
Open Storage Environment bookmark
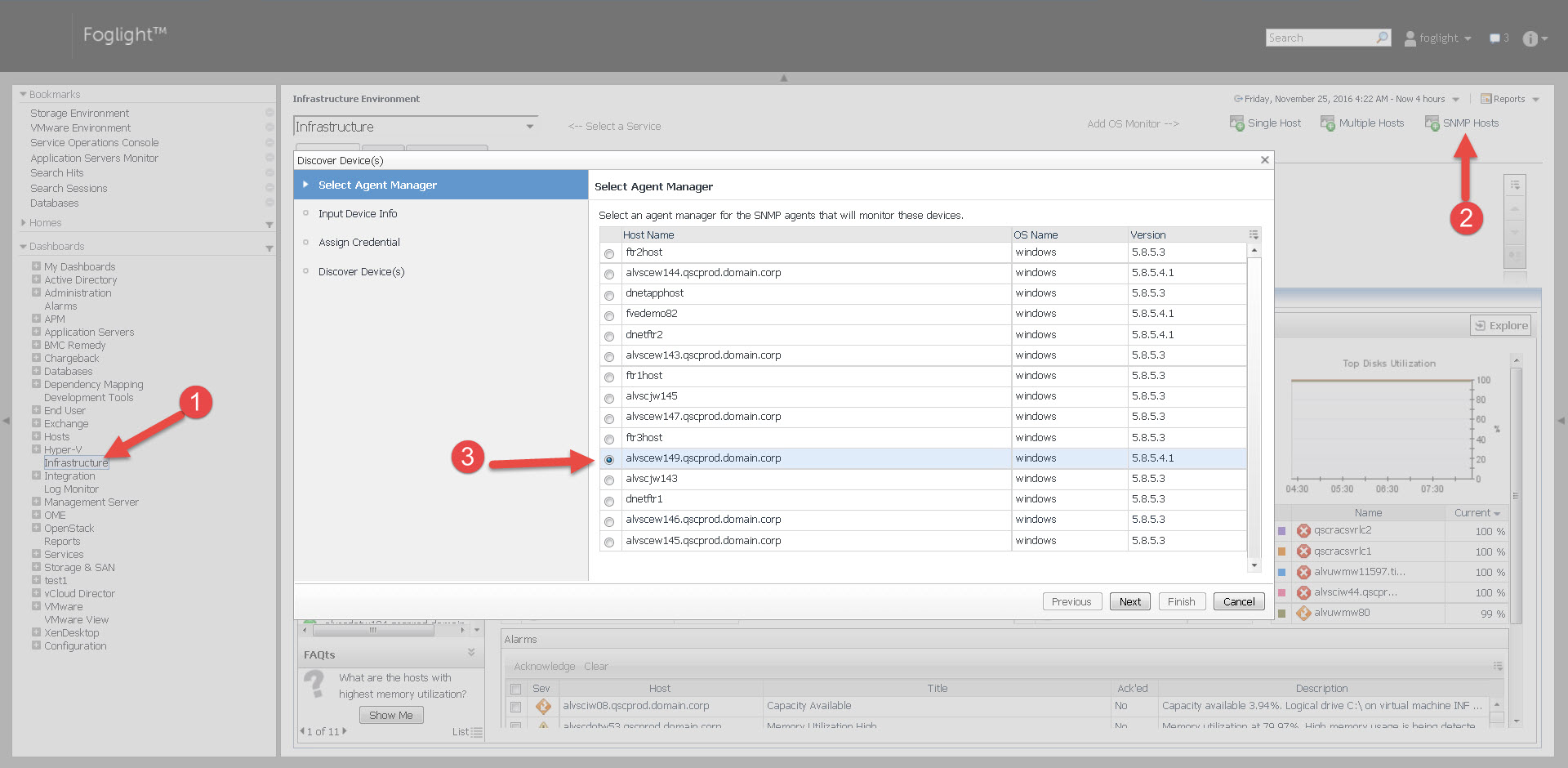tap(79, 113)
